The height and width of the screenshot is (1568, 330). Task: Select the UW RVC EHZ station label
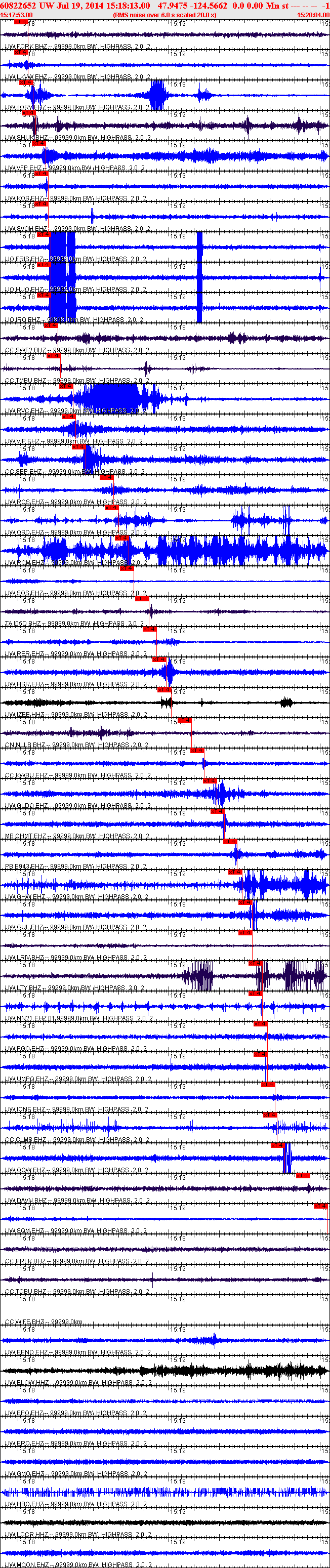pos(76,412)
